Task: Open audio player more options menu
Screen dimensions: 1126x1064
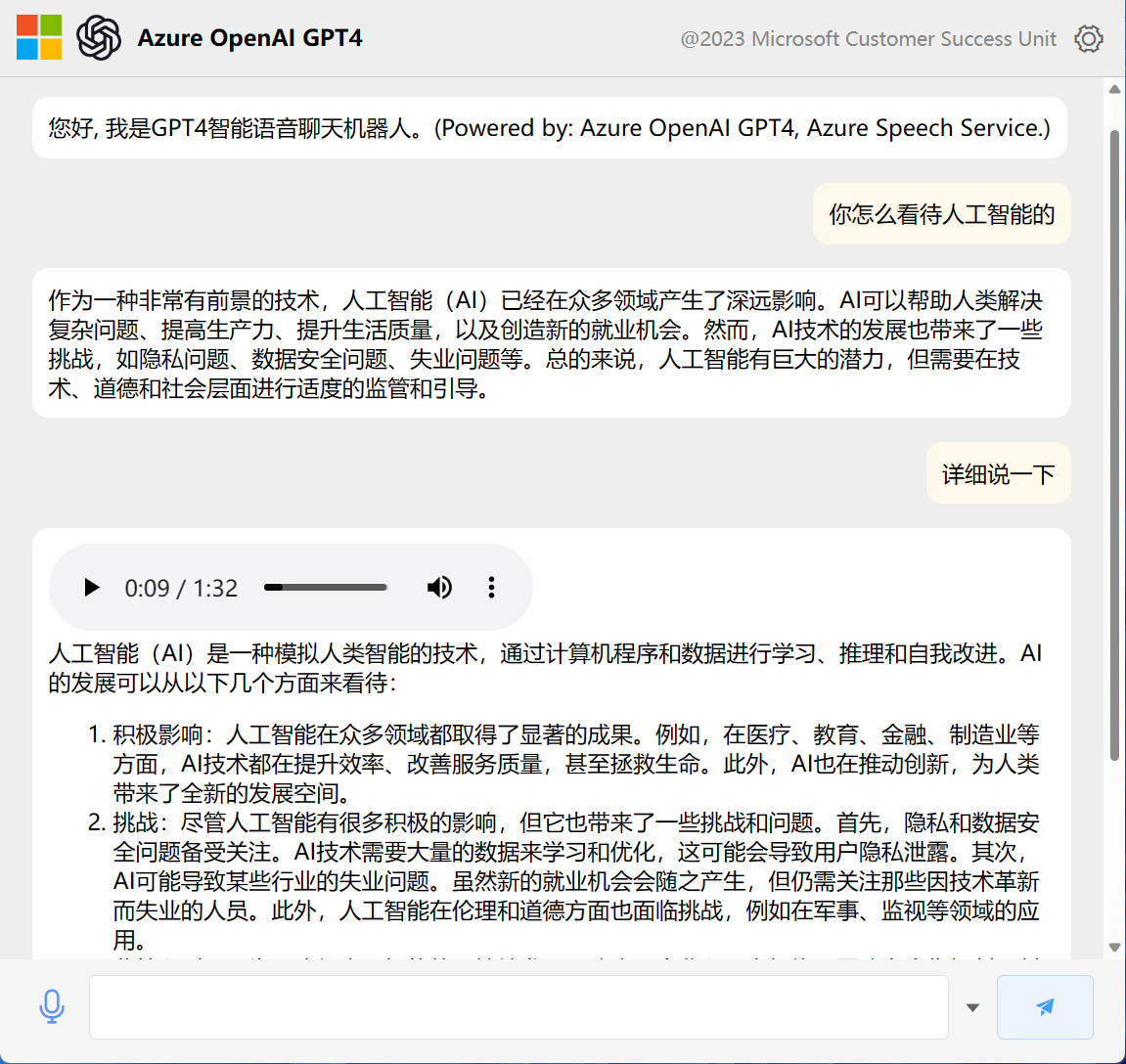Action: (x=491, y=588)
